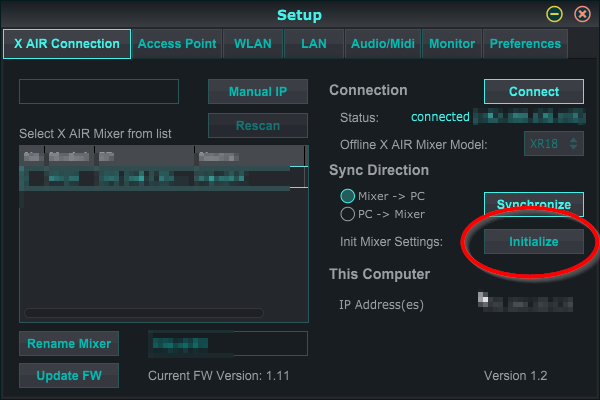Click the Current FW Version: 1.11 text
This screenshot has height=400, width=600.
click(x=219, y=376)
